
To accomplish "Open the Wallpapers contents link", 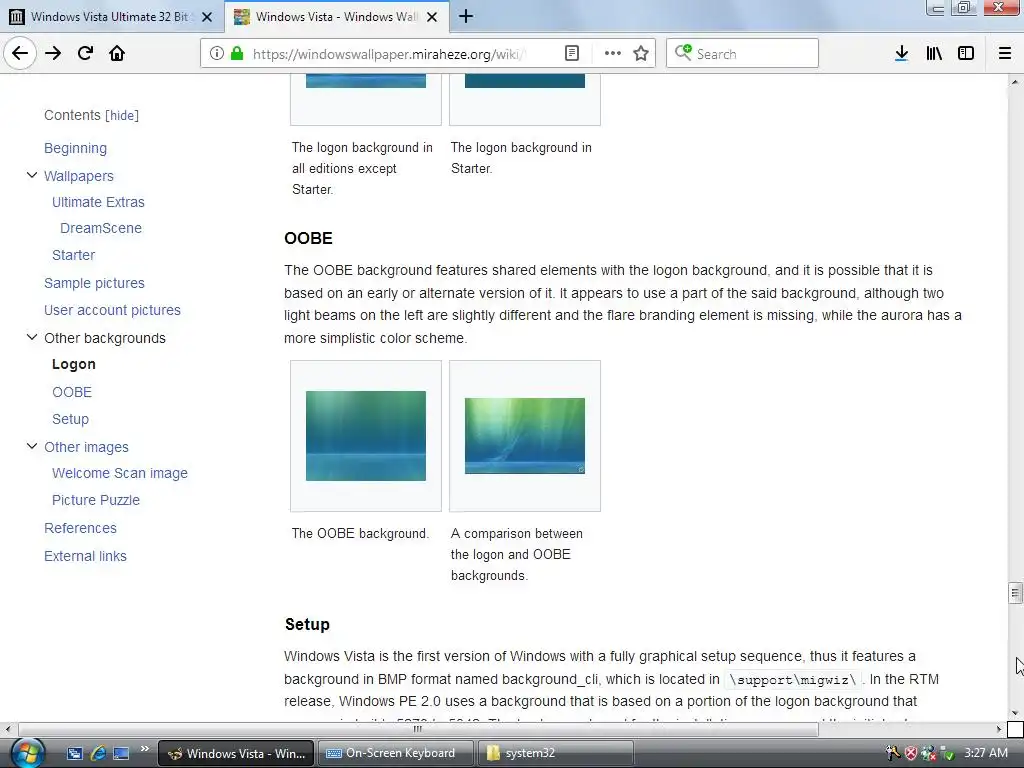I will (78, 176).
